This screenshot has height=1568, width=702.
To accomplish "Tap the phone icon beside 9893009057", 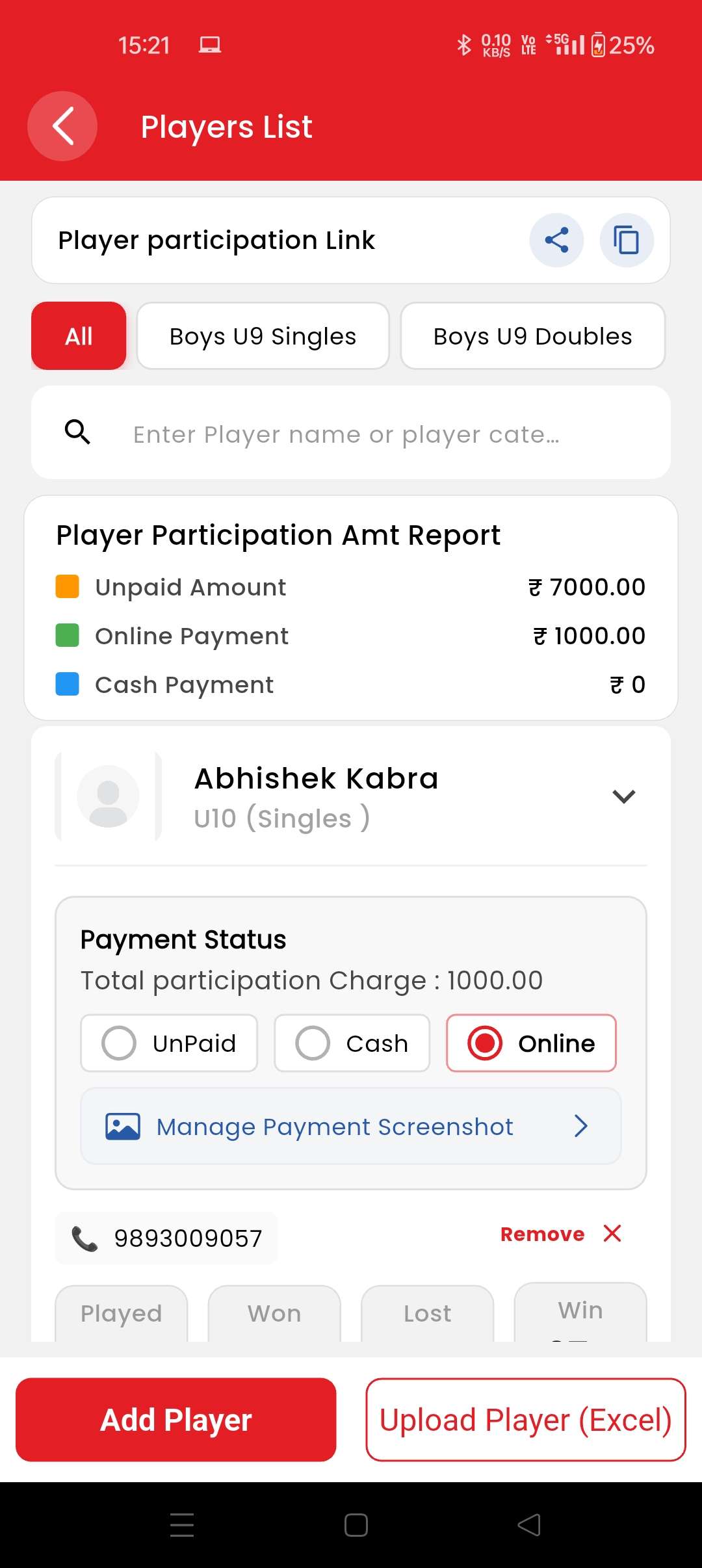I will click(84, 1238).
